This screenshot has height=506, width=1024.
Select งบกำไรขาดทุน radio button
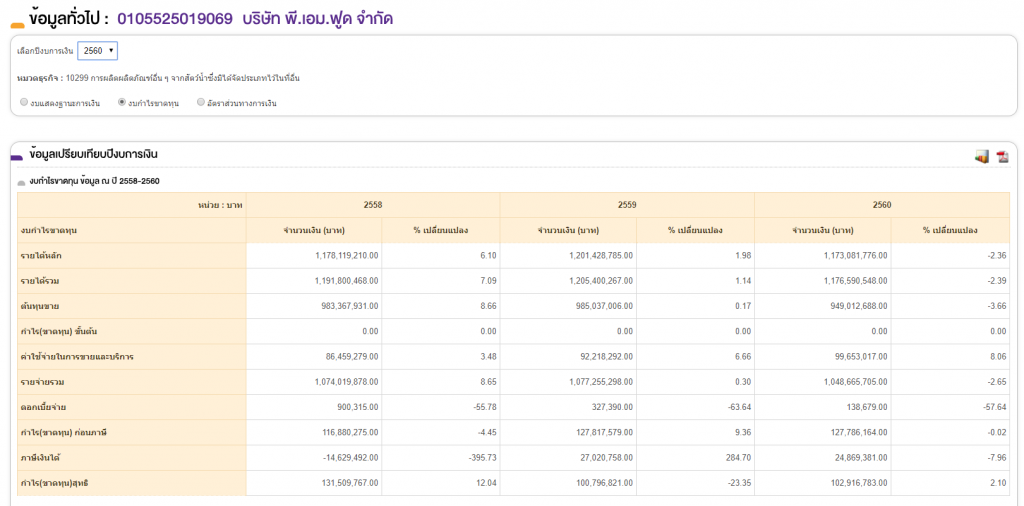click(x=121, y=103)
